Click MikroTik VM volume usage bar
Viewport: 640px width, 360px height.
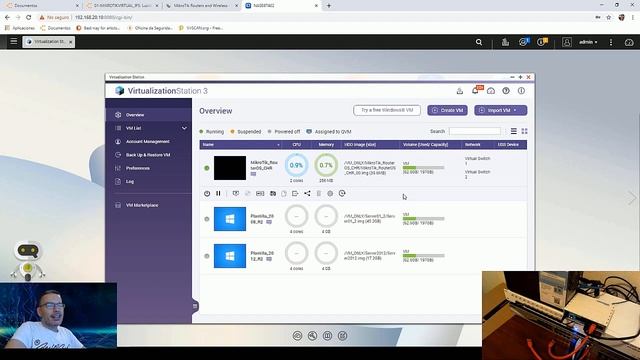[x=423, y=168]
